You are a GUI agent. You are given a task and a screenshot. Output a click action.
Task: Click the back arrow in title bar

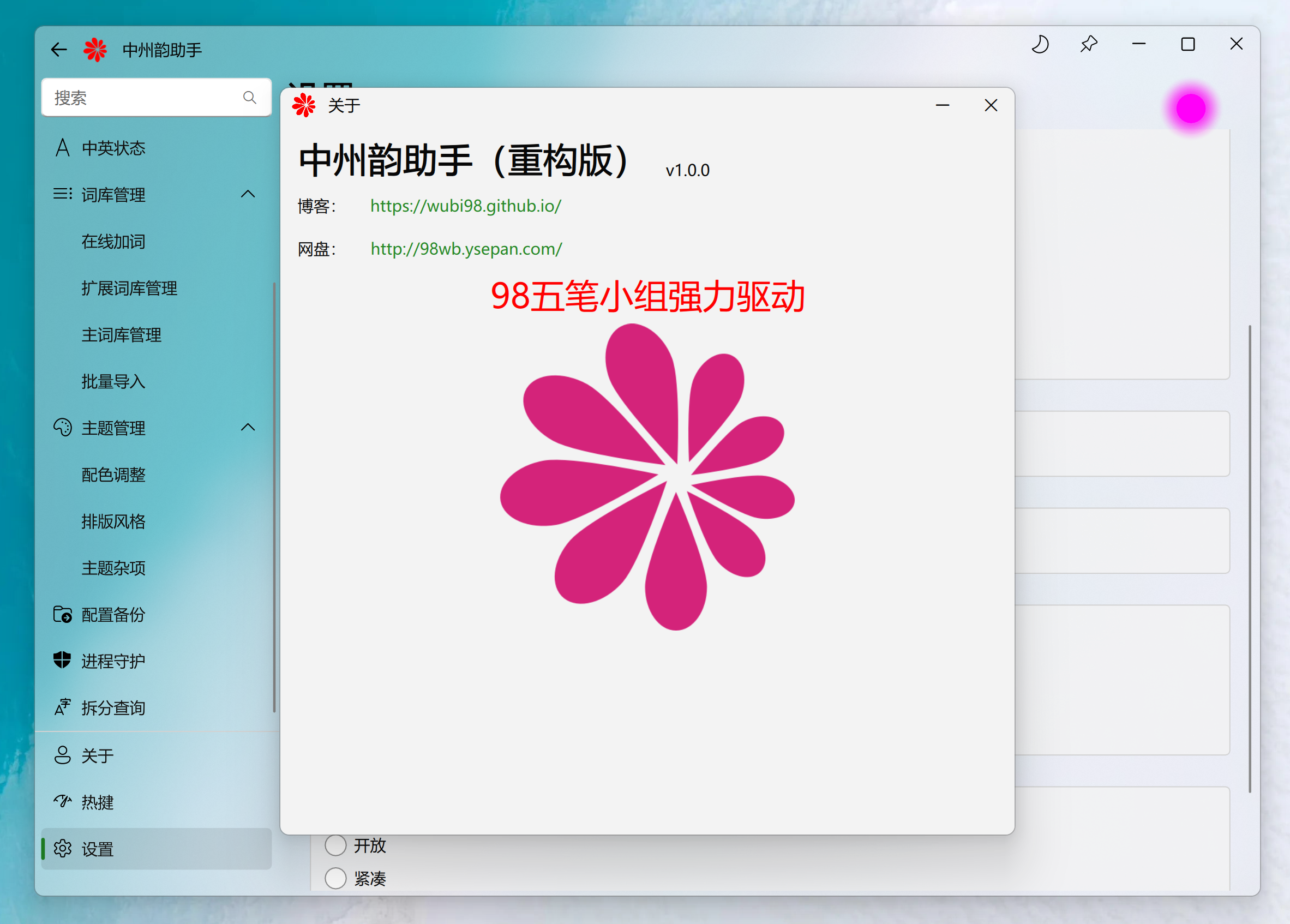tap(59, 50)
